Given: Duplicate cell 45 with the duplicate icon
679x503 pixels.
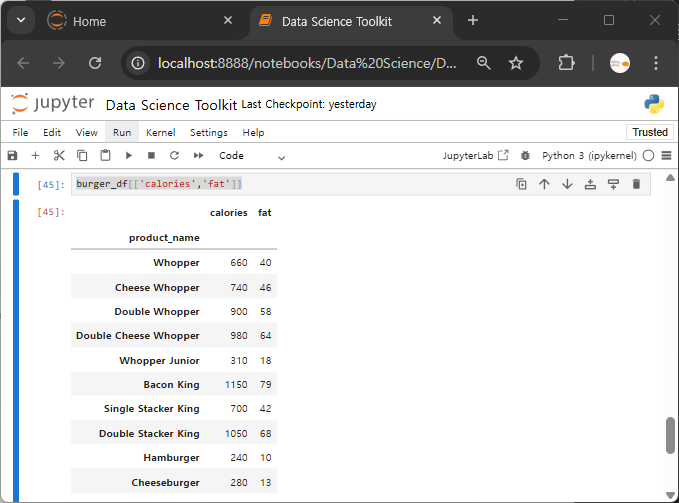Looking at the screenshot, I should coord(521,184).
